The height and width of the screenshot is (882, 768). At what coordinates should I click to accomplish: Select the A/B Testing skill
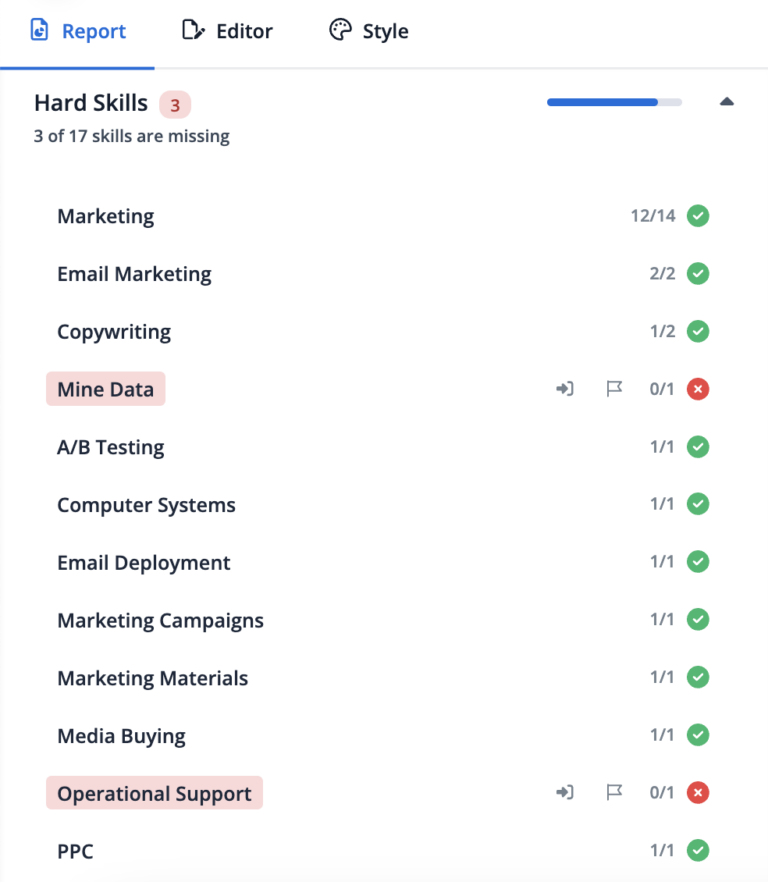(x=110, y=447)
